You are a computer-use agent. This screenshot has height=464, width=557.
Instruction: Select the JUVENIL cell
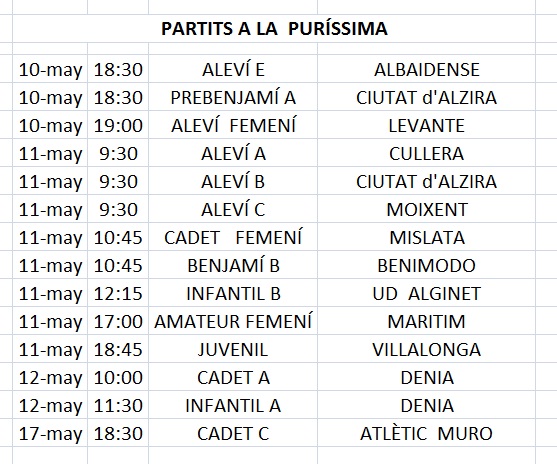tap(233, 350)
